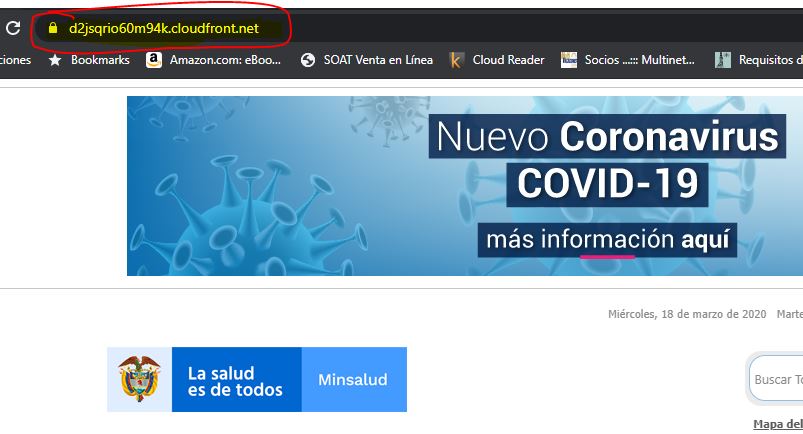The height and width of the screenshot is (434, 803).
Task: Click the padlock security icon
Action: click(53, 28)
